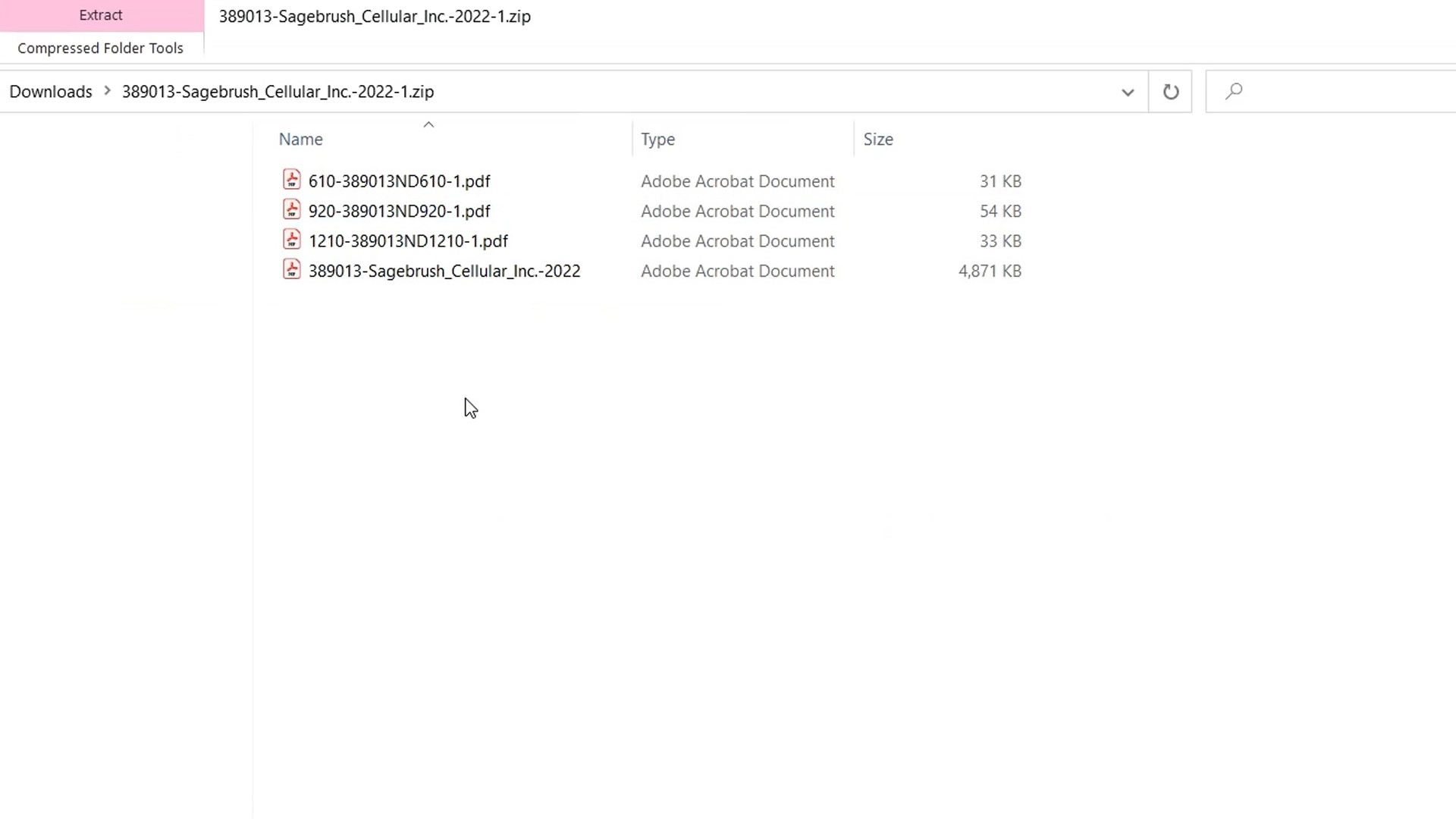Click the 31 KB size value
Viewport: 1456px width, 819px height.
(x=1000, y=181)
